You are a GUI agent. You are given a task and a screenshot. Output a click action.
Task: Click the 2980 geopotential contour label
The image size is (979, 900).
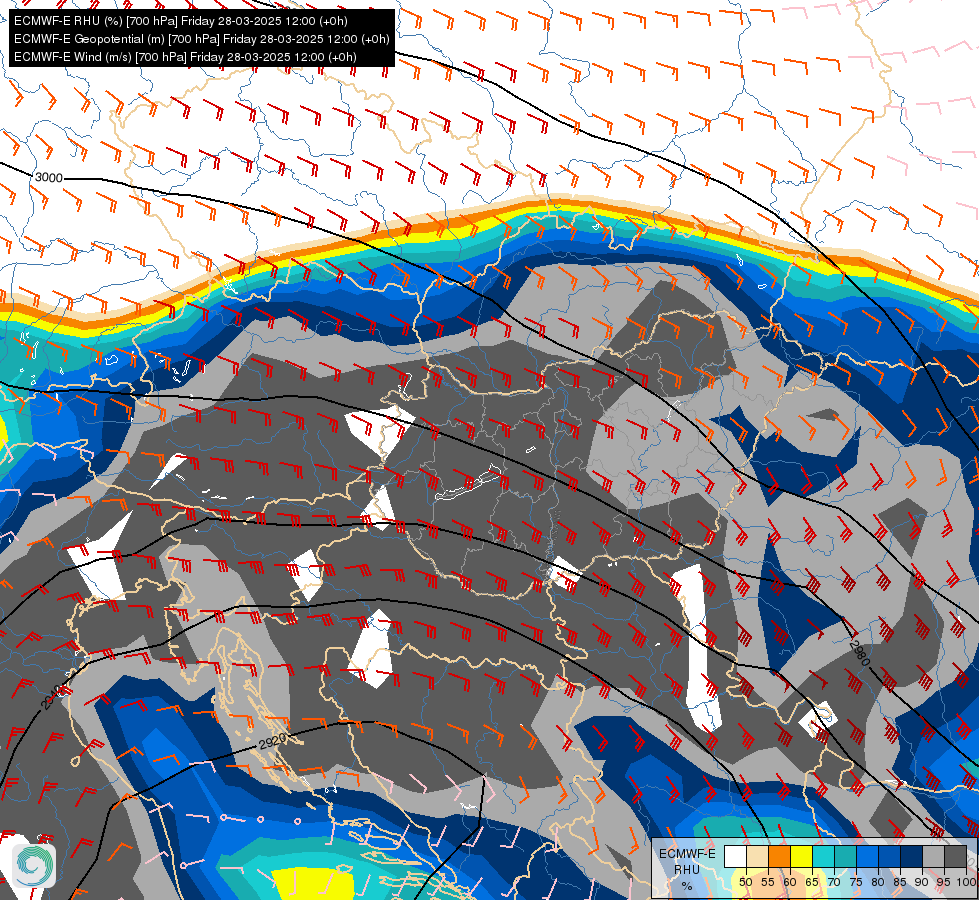[860, 651]
